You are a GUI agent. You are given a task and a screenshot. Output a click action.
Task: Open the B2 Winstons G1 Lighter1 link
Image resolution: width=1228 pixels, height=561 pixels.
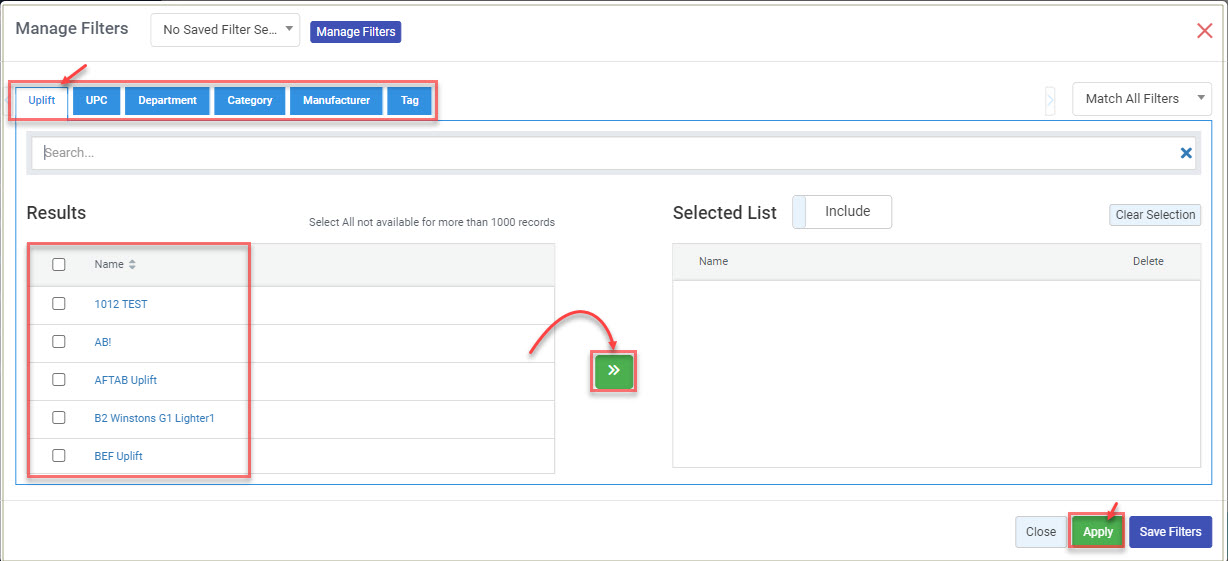click(154, 418)
